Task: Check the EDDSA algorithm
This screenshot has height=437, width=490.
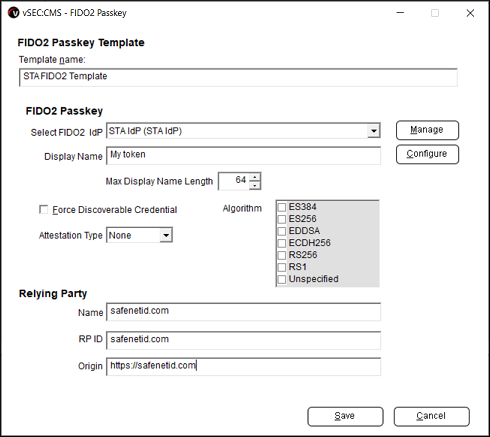Action: coord(282,231)
